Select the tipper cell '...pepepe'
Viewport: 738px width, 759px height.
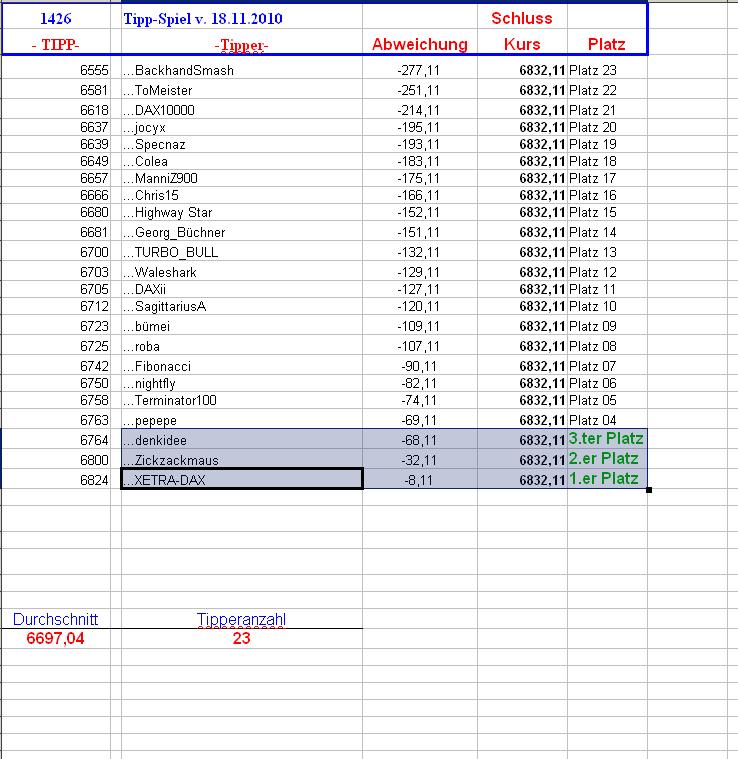coord(241,420)
